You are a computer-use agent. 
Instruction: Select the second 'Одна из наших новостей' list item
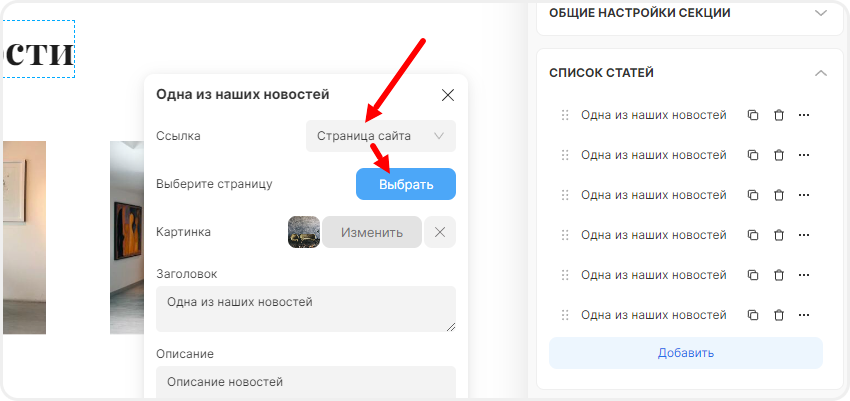click(653, 155)
